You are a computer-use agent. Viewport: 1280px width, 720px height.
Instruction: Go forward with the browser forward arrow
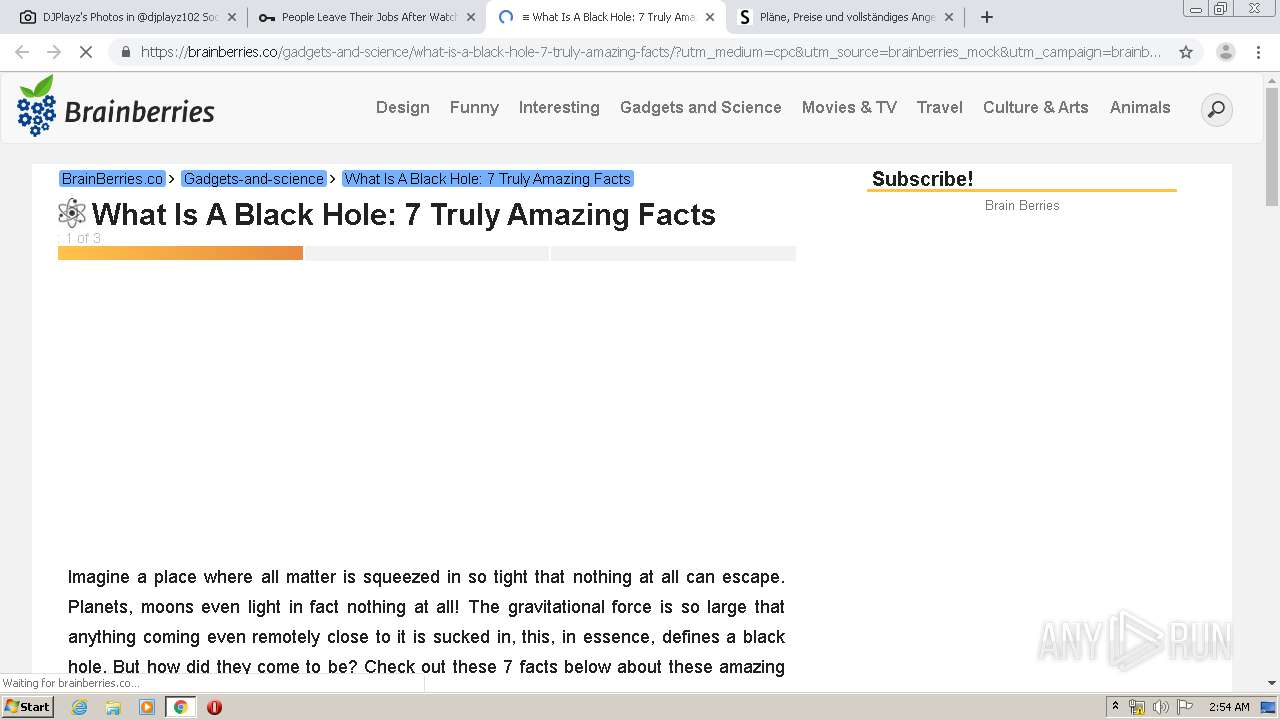(54, 52)
